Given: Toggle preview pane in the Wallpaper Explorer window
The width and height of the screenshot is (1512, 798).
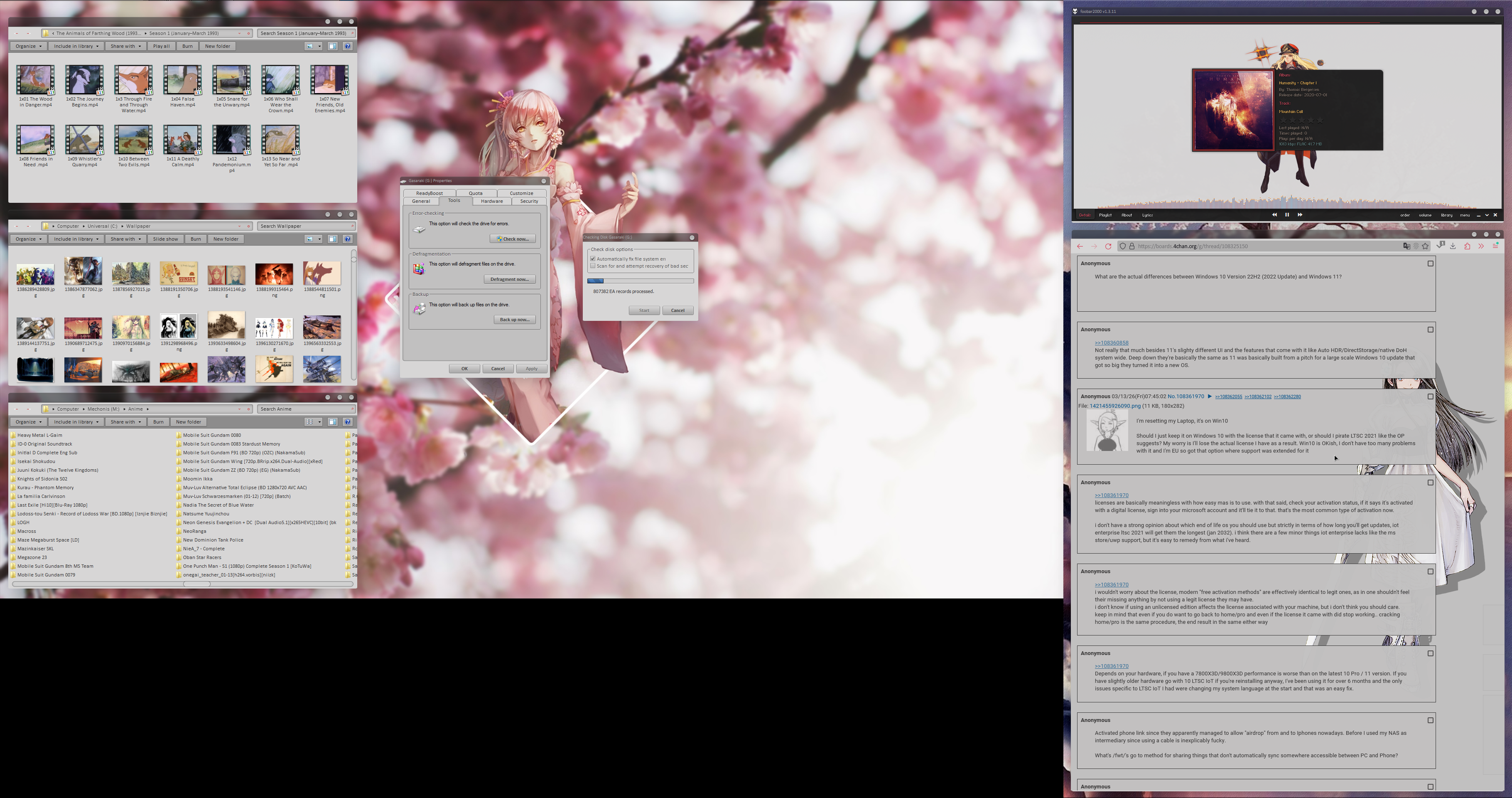Looking at the screenshot, I should point(332,239).
